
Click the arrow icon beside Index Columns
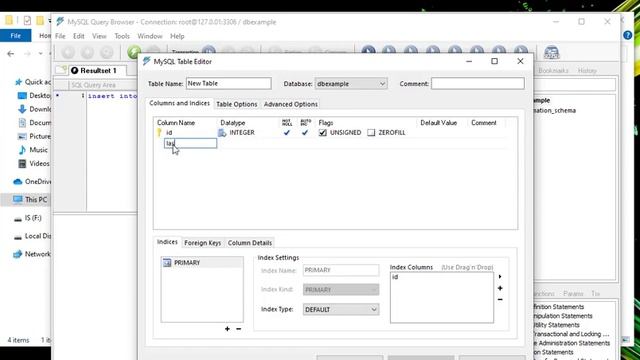[x=500, y=277]
